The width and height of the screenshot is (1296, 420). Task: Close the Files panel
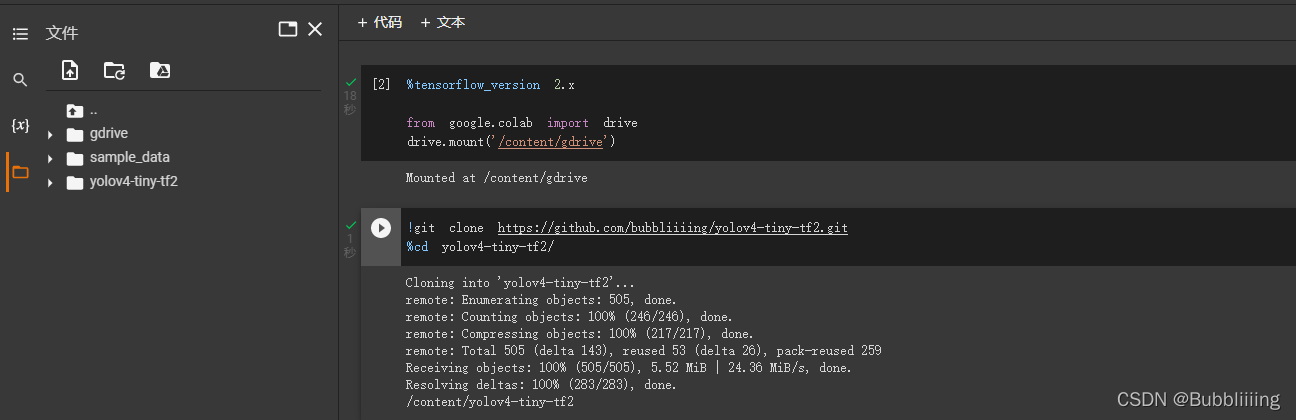315,30
